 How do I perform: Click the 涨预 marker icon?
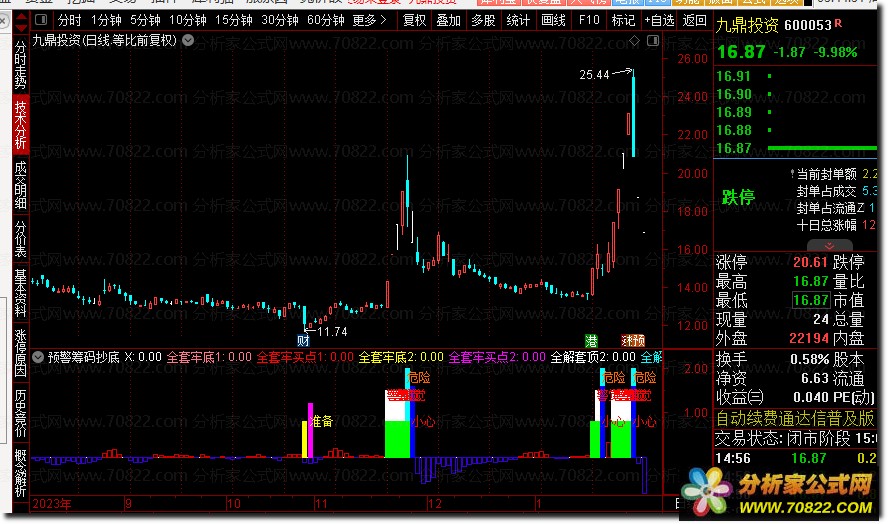[x=633, y=340]
